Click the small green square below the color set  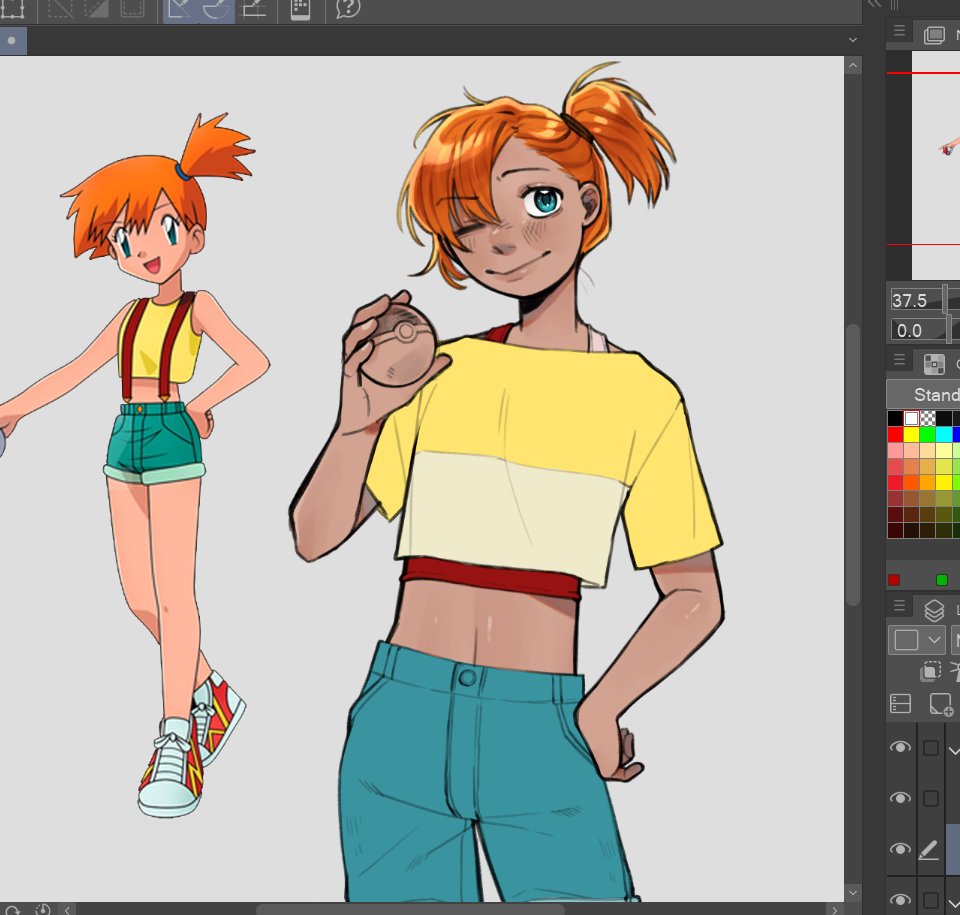(x=942, y=580)
